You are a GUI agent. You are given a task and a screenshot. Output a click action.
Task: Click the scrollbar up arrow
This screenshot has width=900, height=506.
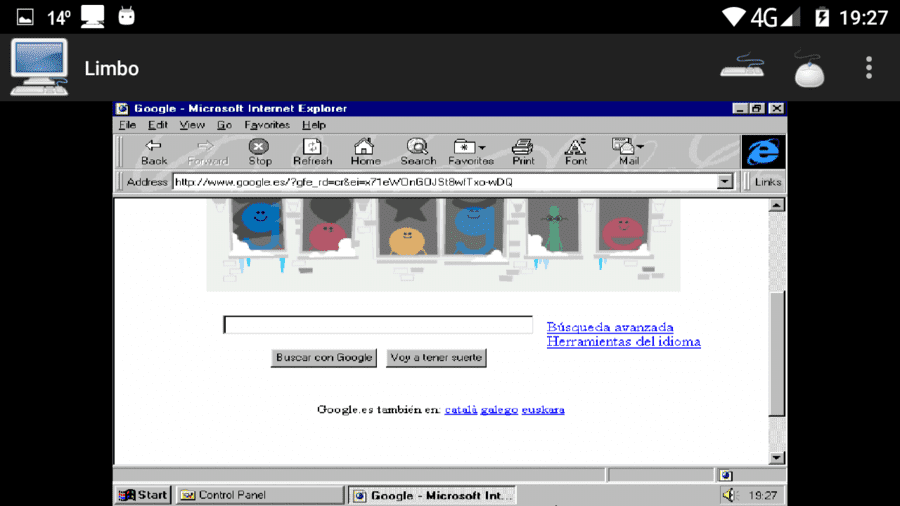click(777, 205)
